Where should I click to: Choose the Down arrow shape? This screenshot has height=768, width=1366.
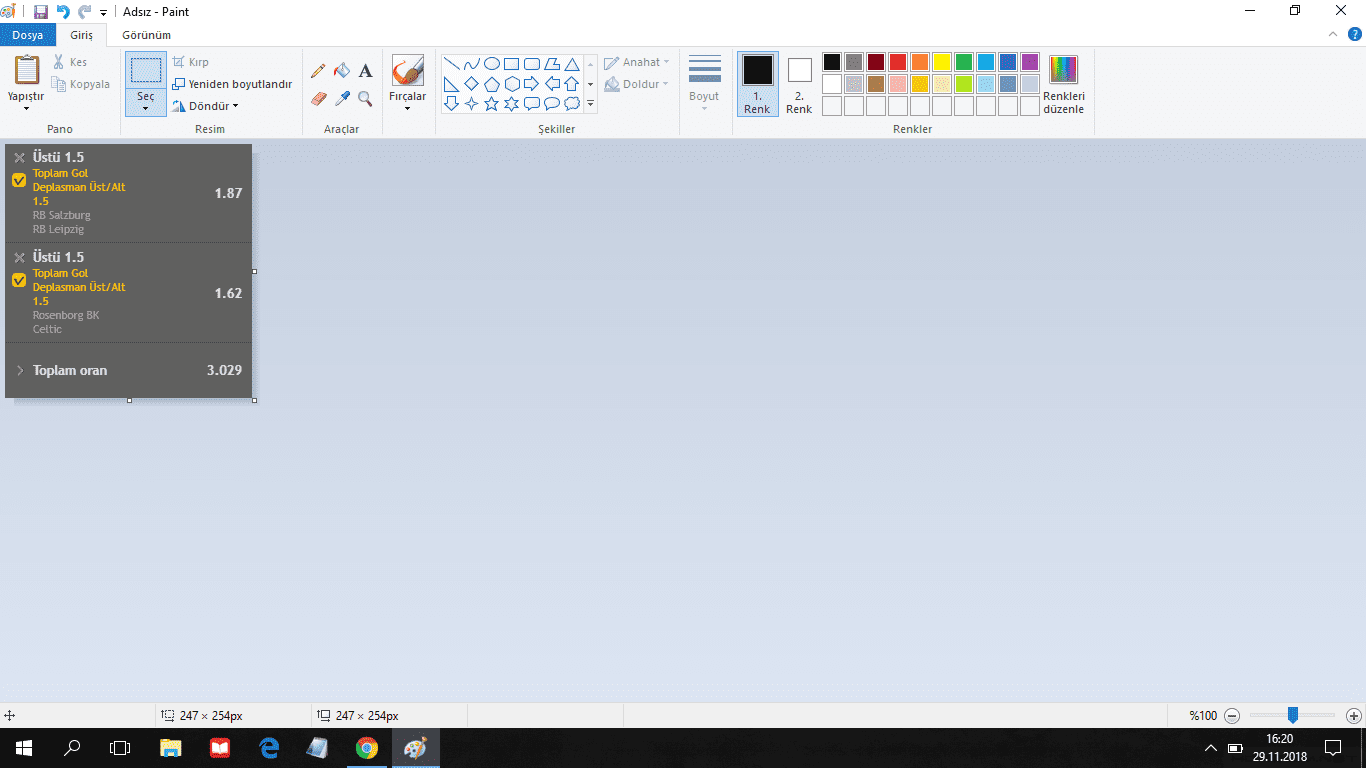(452, 103)
